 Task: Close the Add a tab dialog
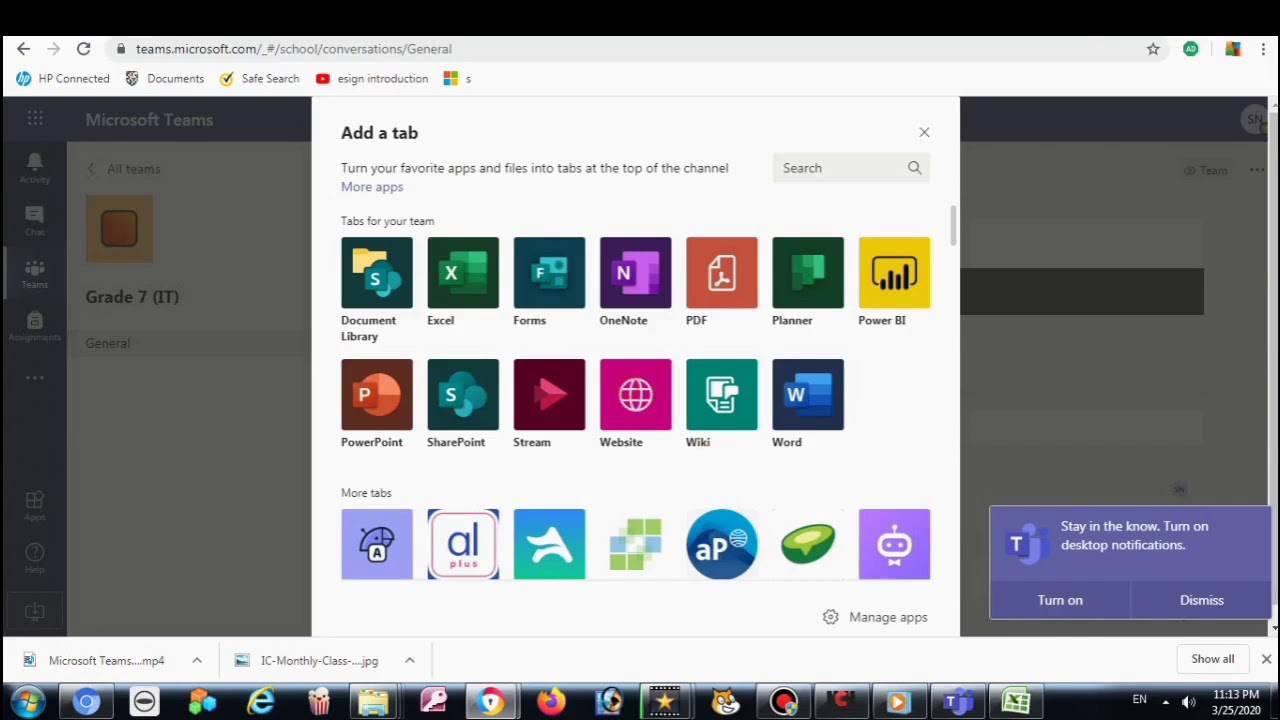[x=924, y=132]
